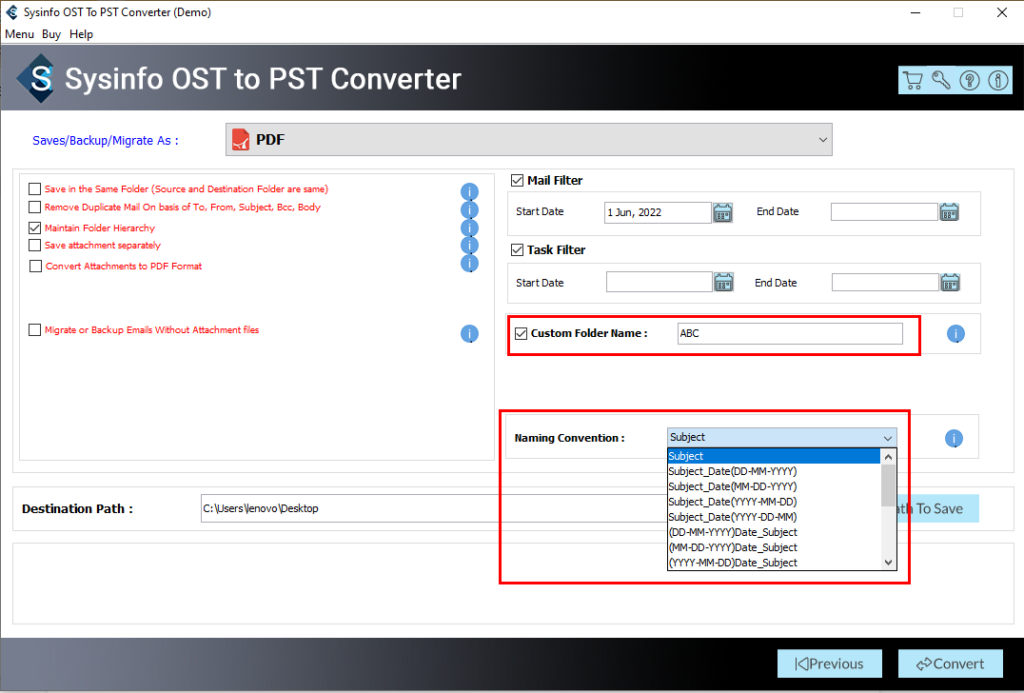The height and width of the screenshot is (693, 1024).
Task: Click info icon for Remove Duplicate Mail
Action: (x=470, y=210)
